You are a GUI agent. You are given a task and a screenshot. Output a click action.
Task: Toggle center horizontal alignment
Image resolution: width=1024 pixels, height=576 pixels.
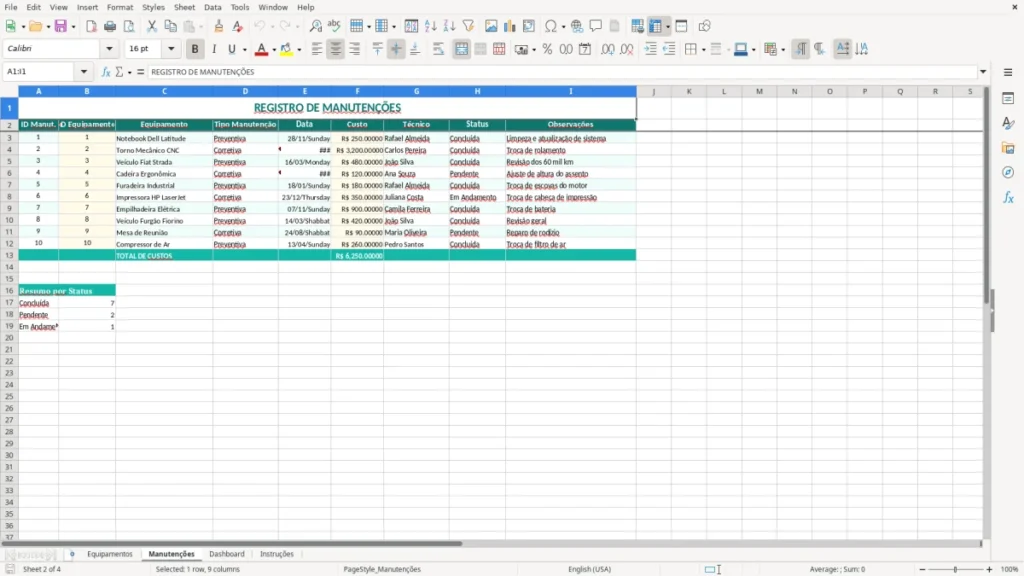336,49
